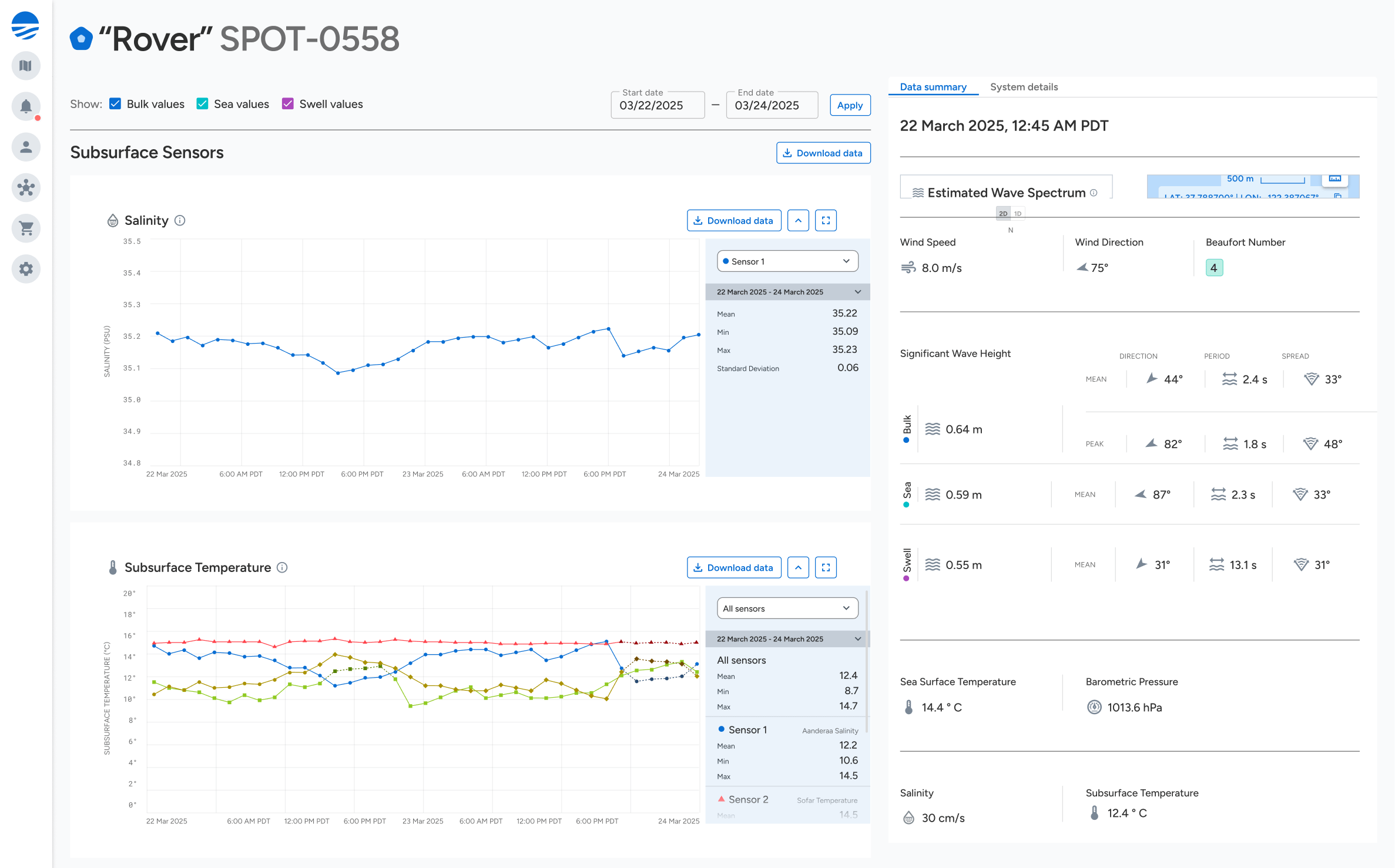The height and width of the screenshot is (868, 1395).
Task: Open Sensor 1 dropdown in Salinity panel
Action: pos(787,261)
